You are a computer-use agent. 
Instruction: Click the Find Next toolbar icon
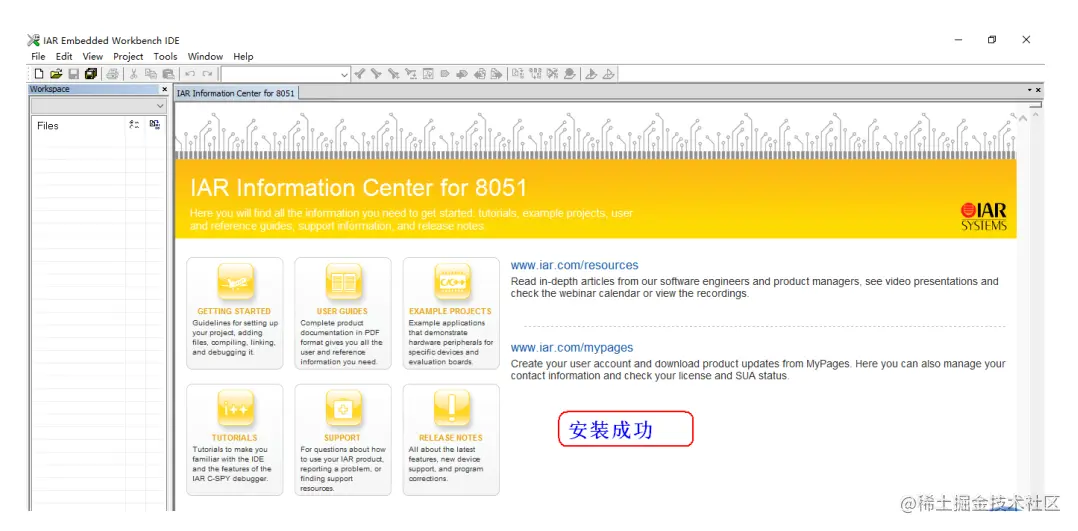point(376,74)
